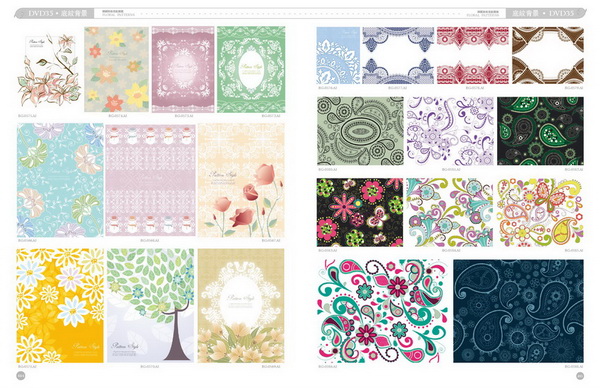Click the page number circle at bottom left

pyautogui.click(x=21, y=376)
